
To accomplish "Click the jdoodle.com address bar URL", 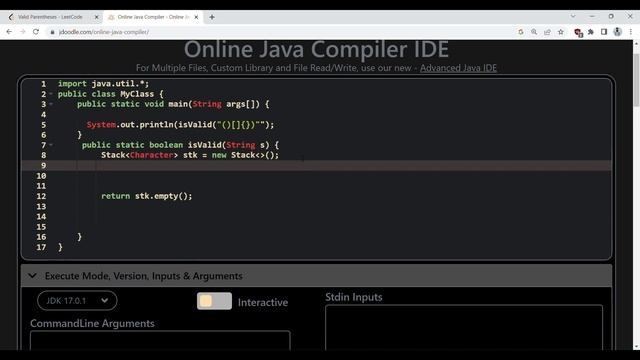I will [x=104, y=32].
